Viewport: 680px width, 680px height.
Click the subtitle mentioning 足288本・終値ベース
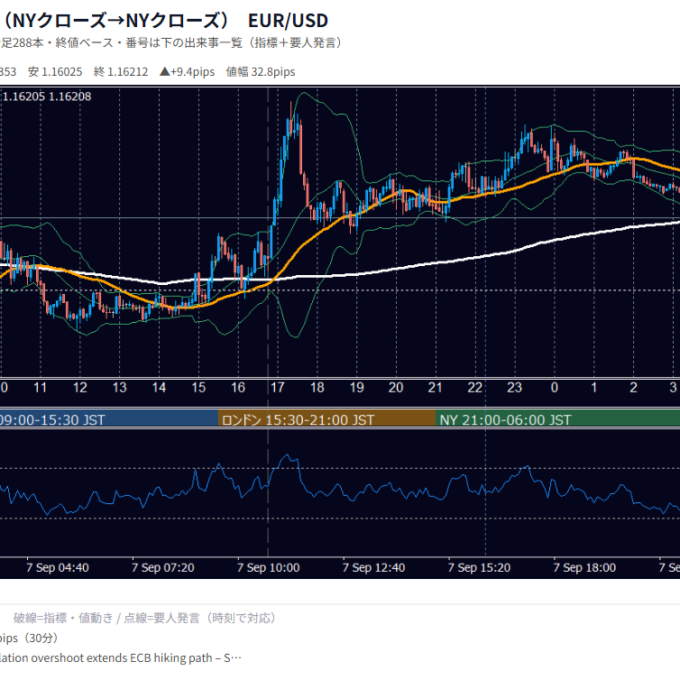coord(171,43)
